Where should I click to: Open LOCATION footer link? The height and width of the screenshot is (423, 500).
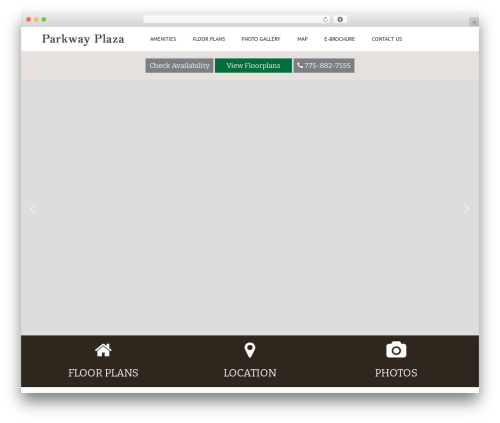point(250,373)
